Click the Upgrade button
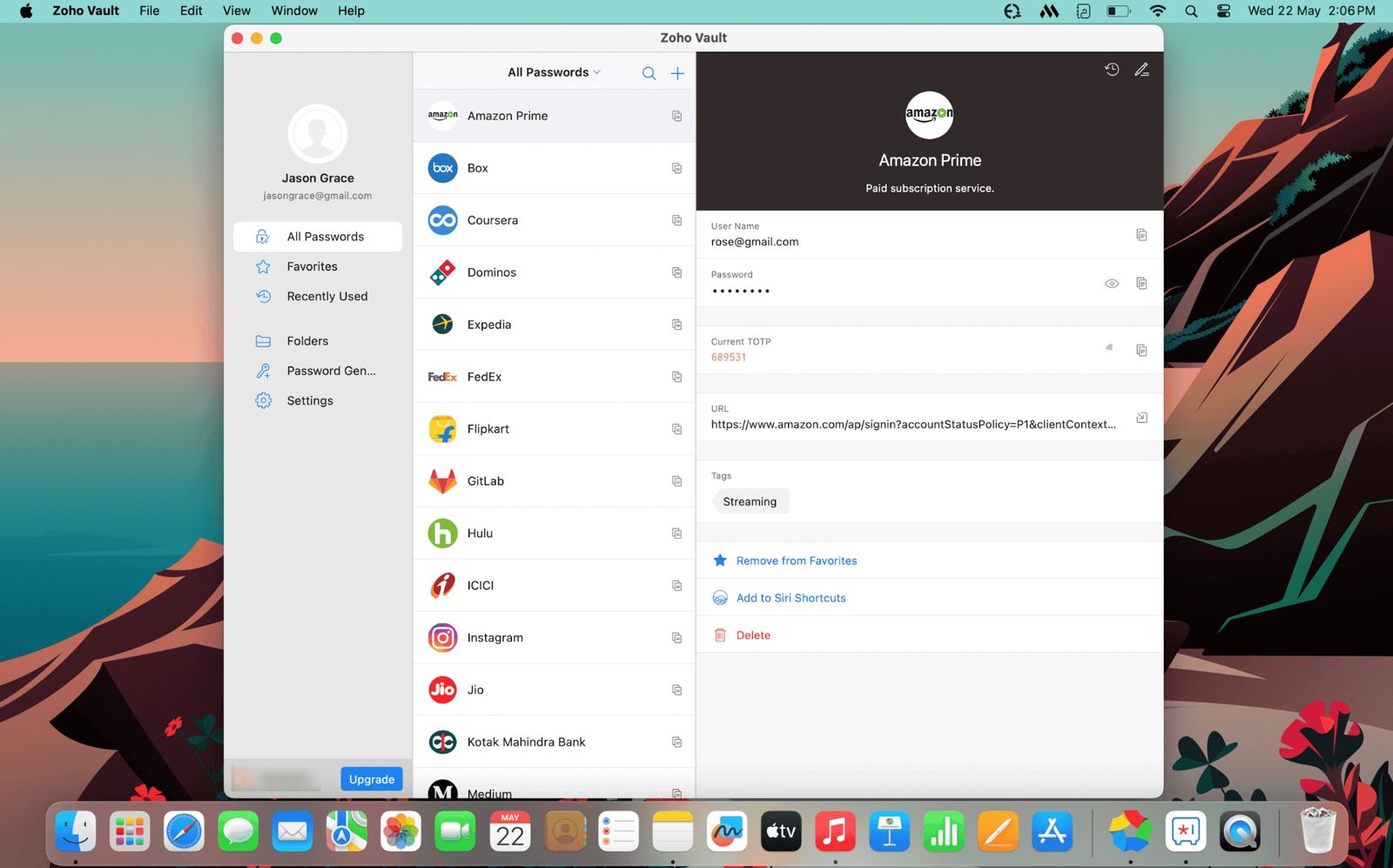Viewport: 1393px width, 868px height. [x=372, y=779]
